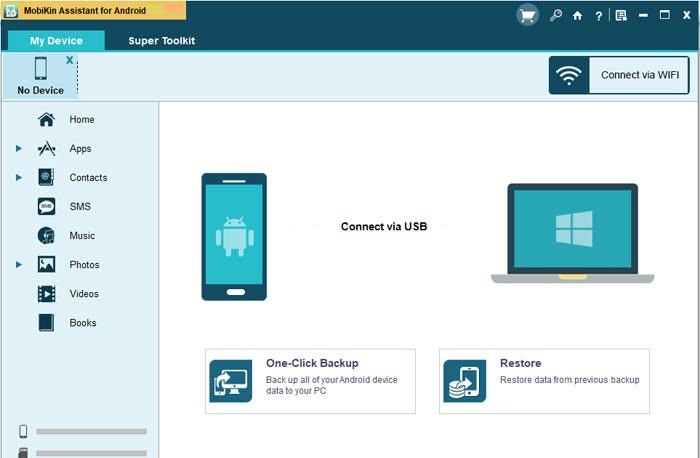This screenshot has height=458, width=700.
Task: Select Music label in sidebar
Action: [82, 236]
